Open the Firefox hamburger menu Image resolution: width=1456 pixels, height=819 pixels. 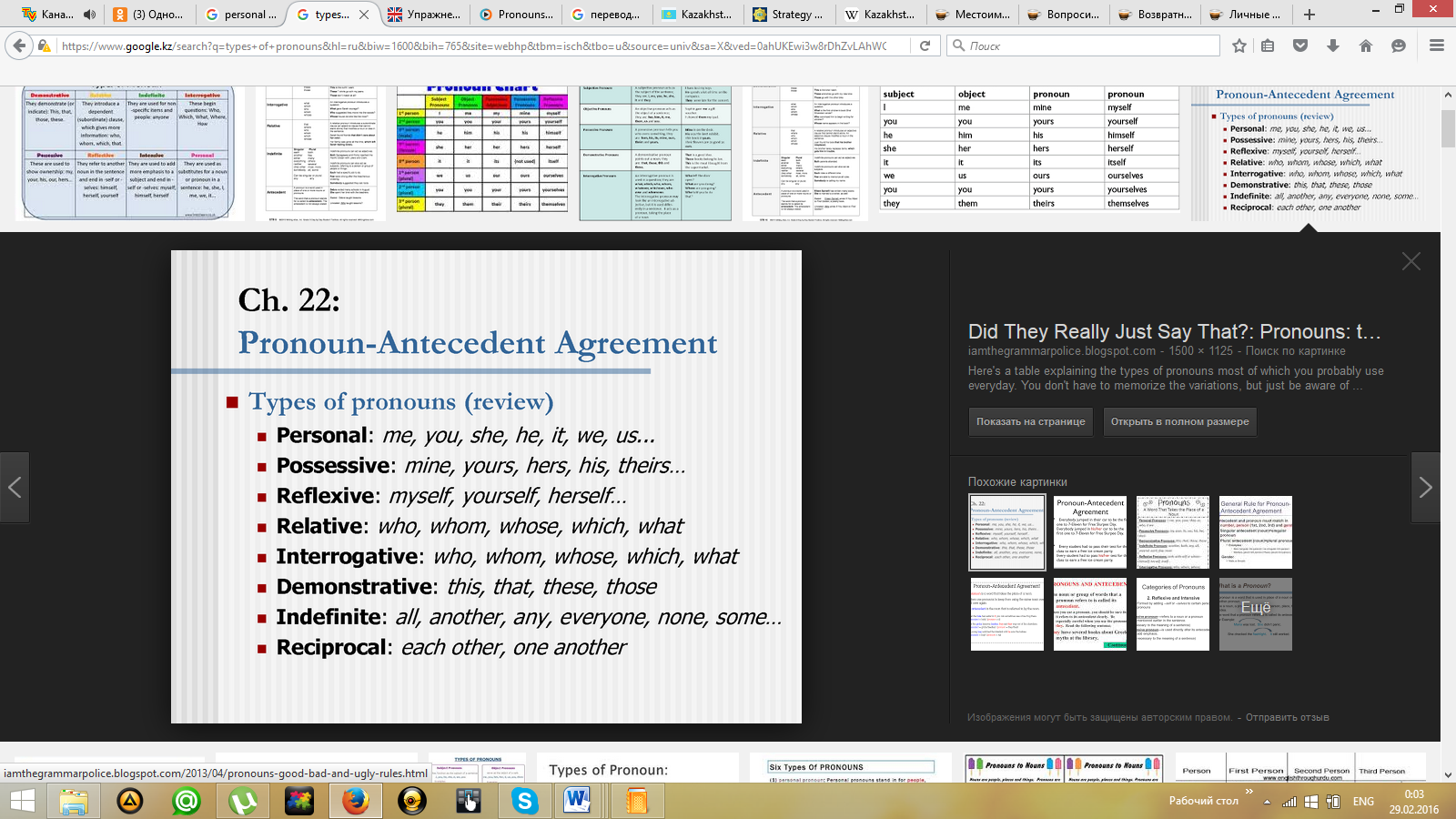click(1437, 45)
